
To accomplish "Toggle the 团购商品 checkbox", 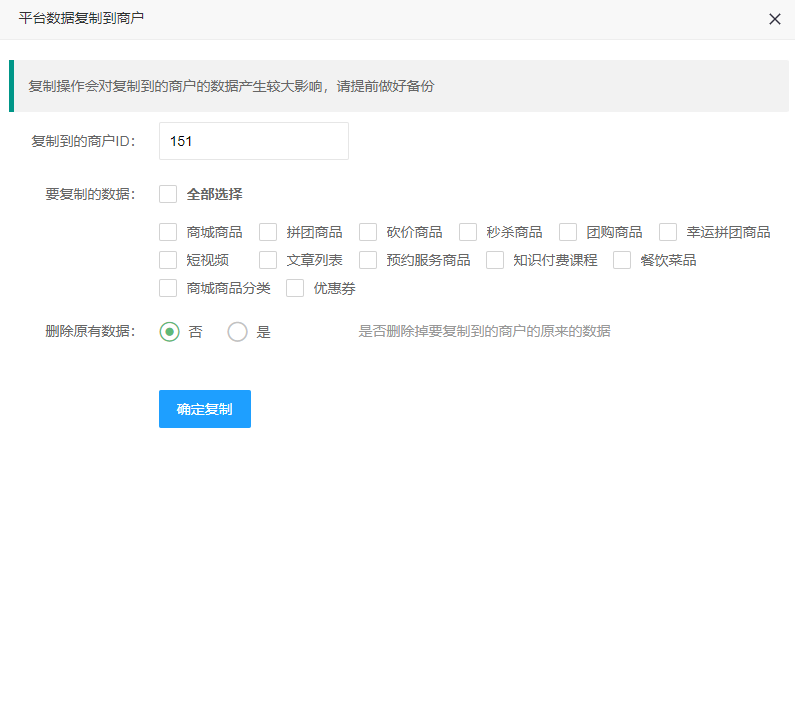I will click(568, 232).
